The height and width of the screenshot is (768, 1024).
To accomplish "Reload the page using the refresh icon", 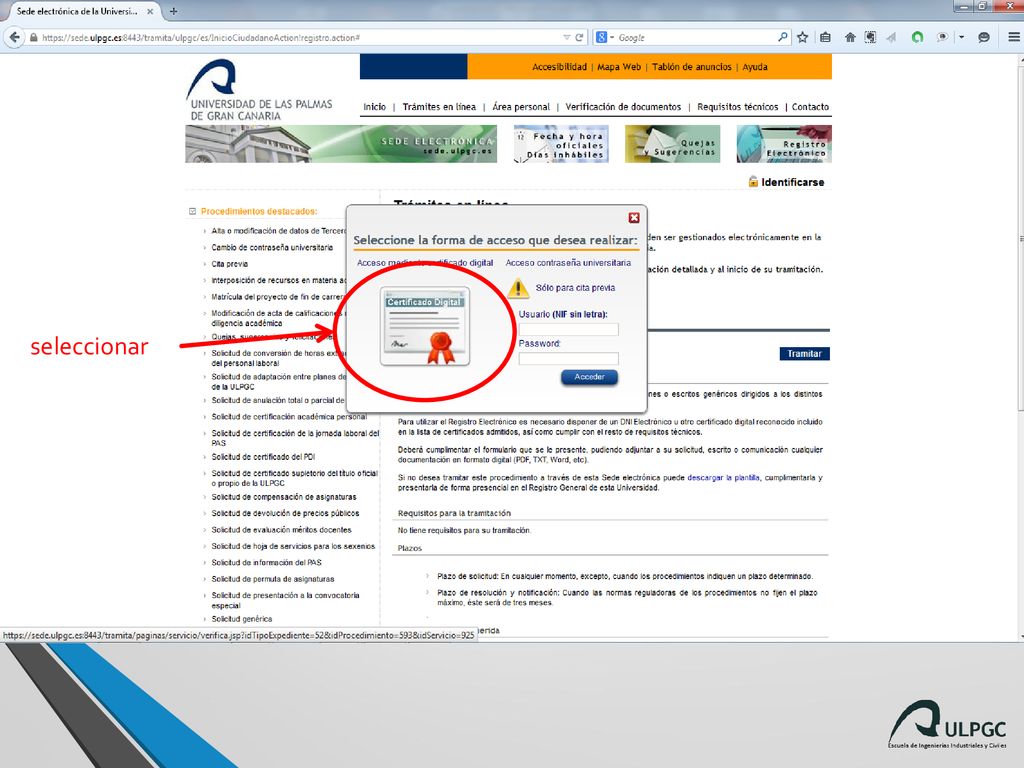I will click(579, 37).
